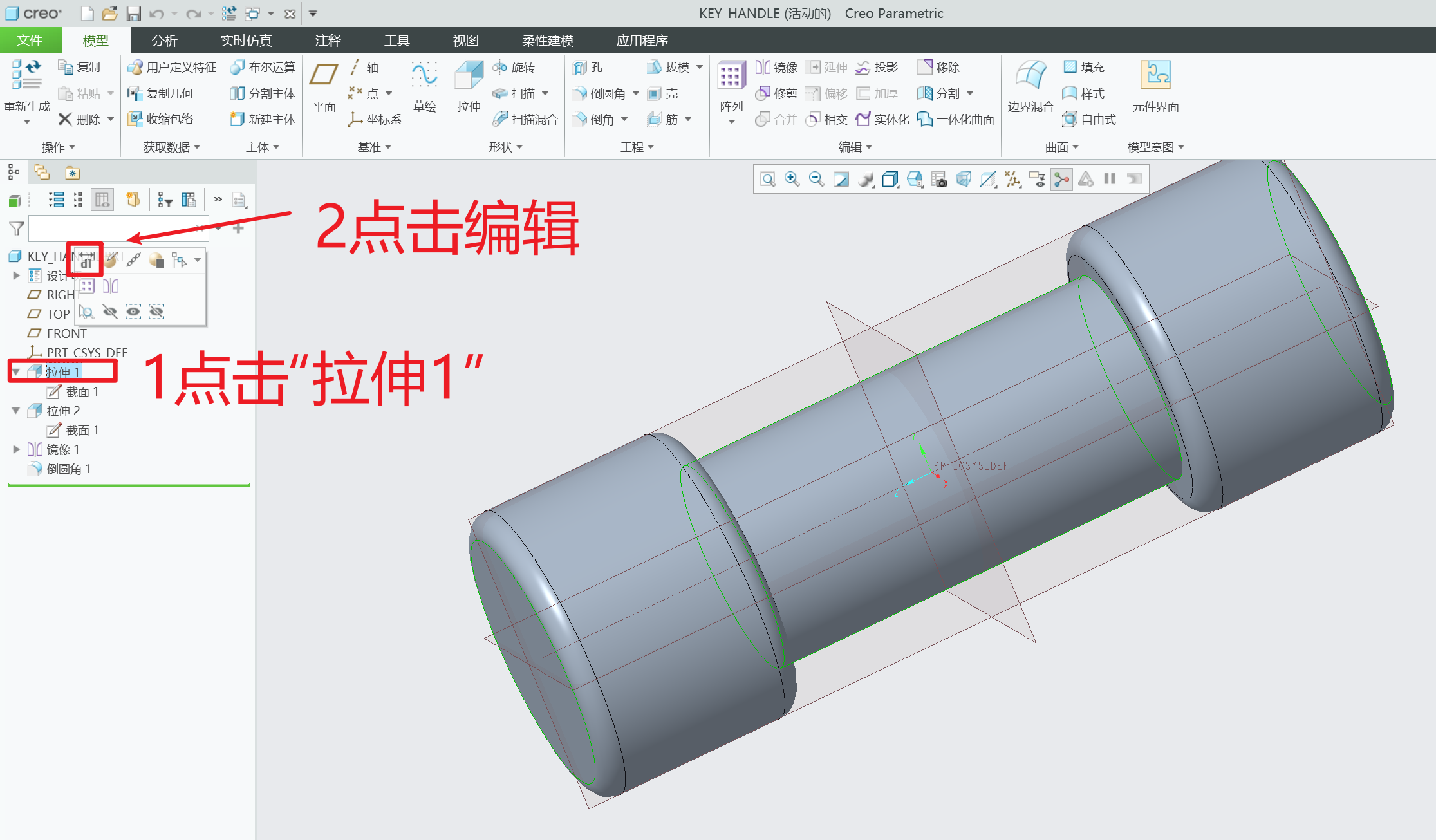Toggle spin center display in graphics toolbar
This screenshot has width=1436, height=840.
pos(1061,179)
